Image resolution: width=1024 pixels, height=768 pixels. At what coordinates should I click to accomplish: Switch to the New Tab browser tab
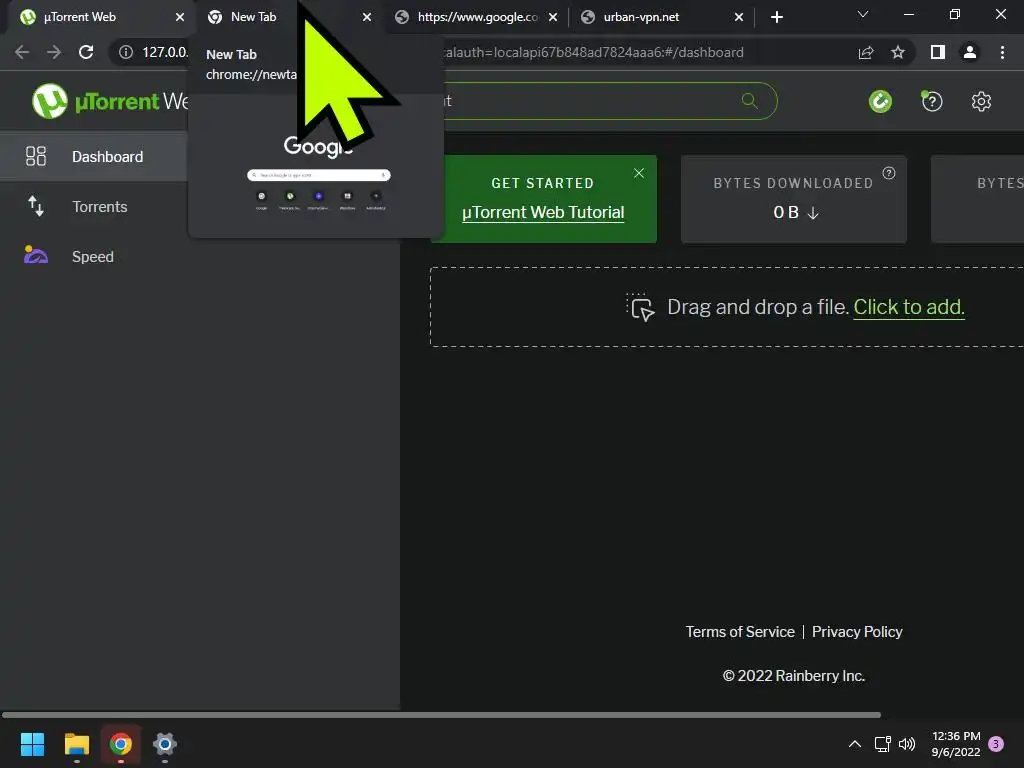click(x=287, y=17)
